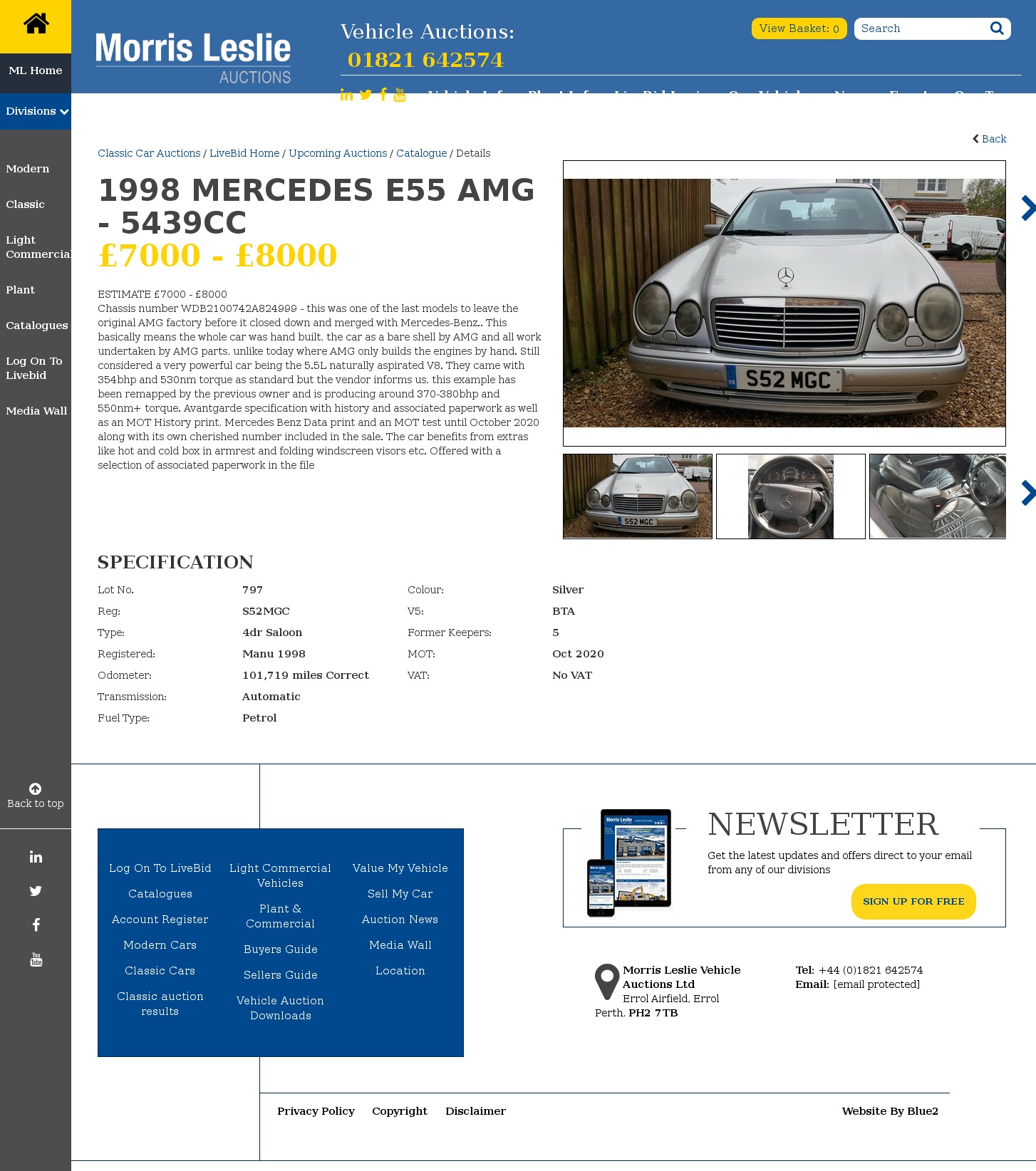The height and width of the screenshot is (1171, 1036).
Task: Open Classic Car Auctions breadcrumb
Action: click(x=149, y=153)
